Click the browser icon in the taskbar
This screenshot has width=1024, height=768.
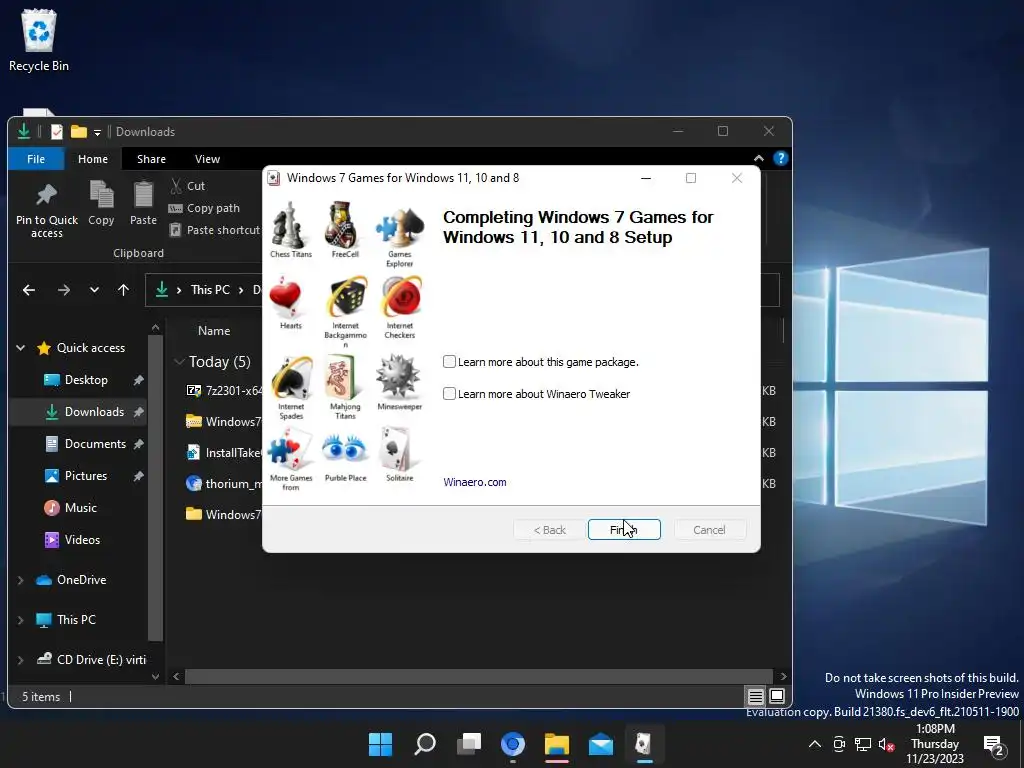click(x=513, y=744)
